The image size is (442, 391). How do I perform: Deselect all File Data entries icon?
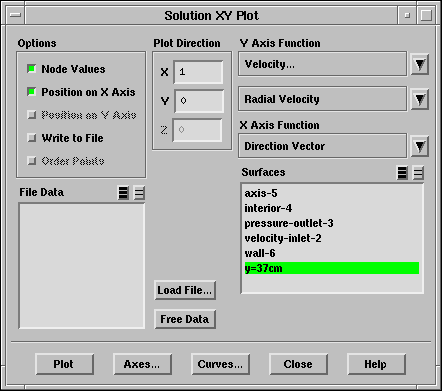(139, 193)
